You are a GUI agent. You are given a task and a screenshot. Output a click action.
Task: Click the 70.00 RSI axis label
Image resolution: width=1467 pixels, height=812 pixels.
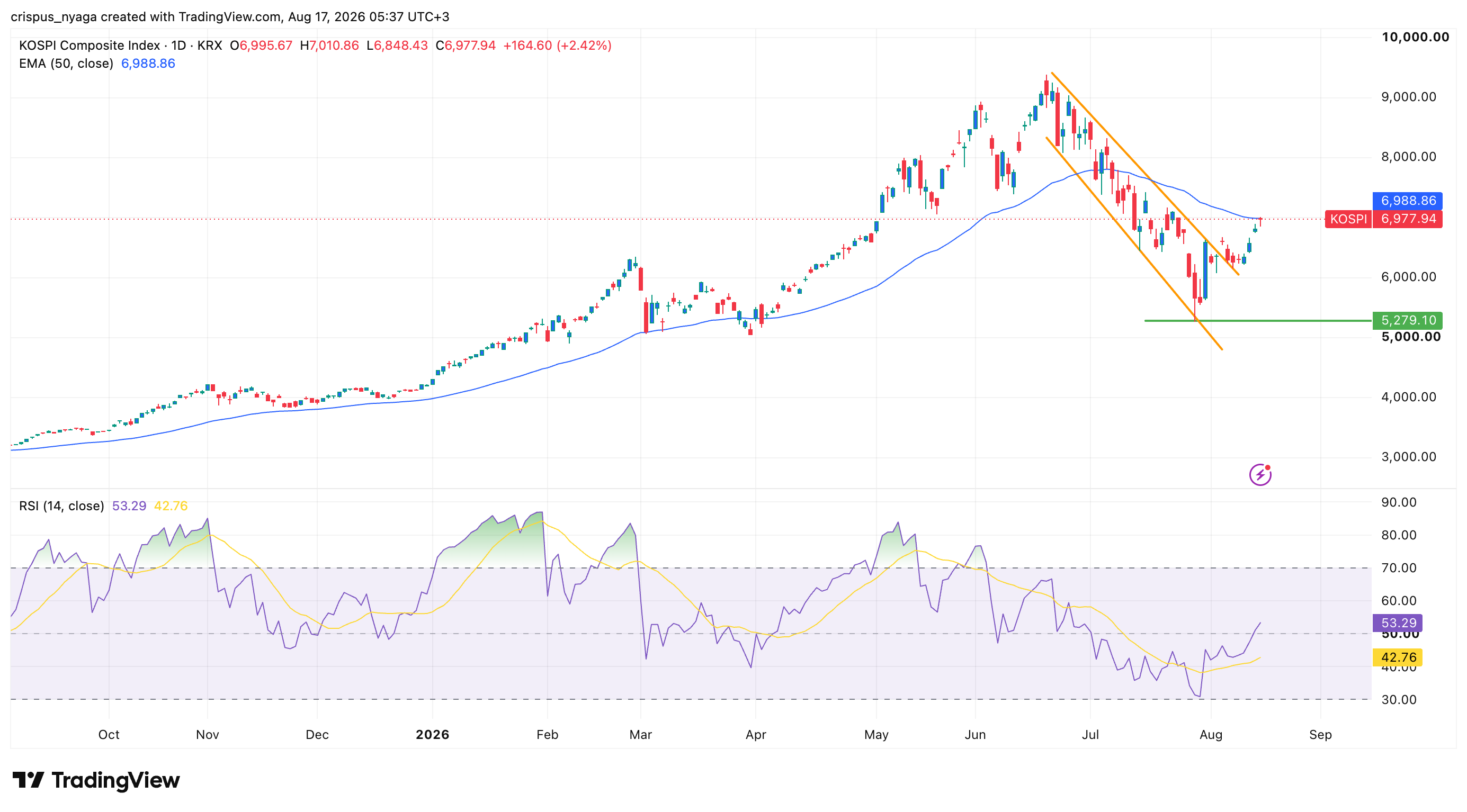coord(1399,568)
